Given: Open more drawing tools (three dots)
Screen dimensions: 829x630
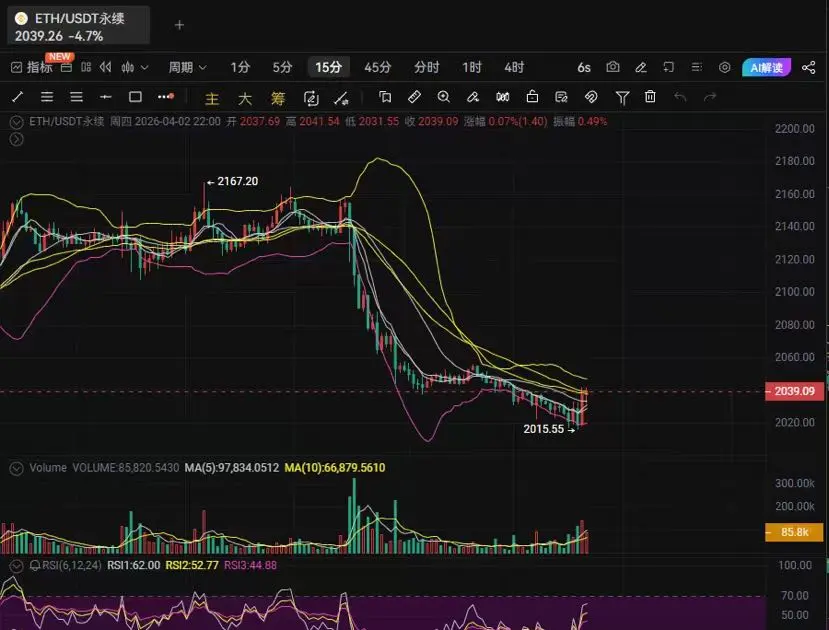Looking at the screenshot, I should coord(165,96).
